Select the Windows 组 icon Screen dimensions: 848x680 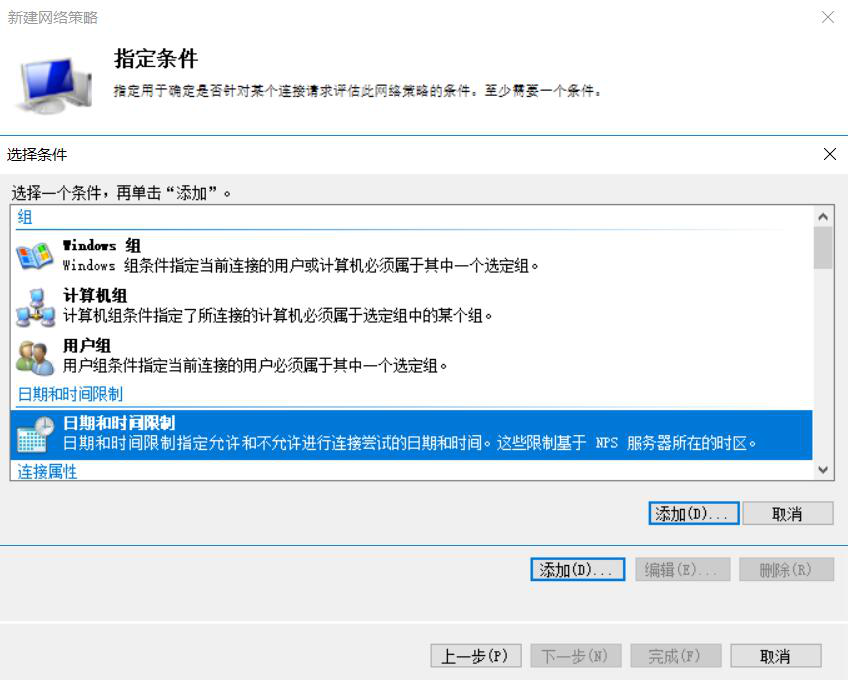coord(35,256)
